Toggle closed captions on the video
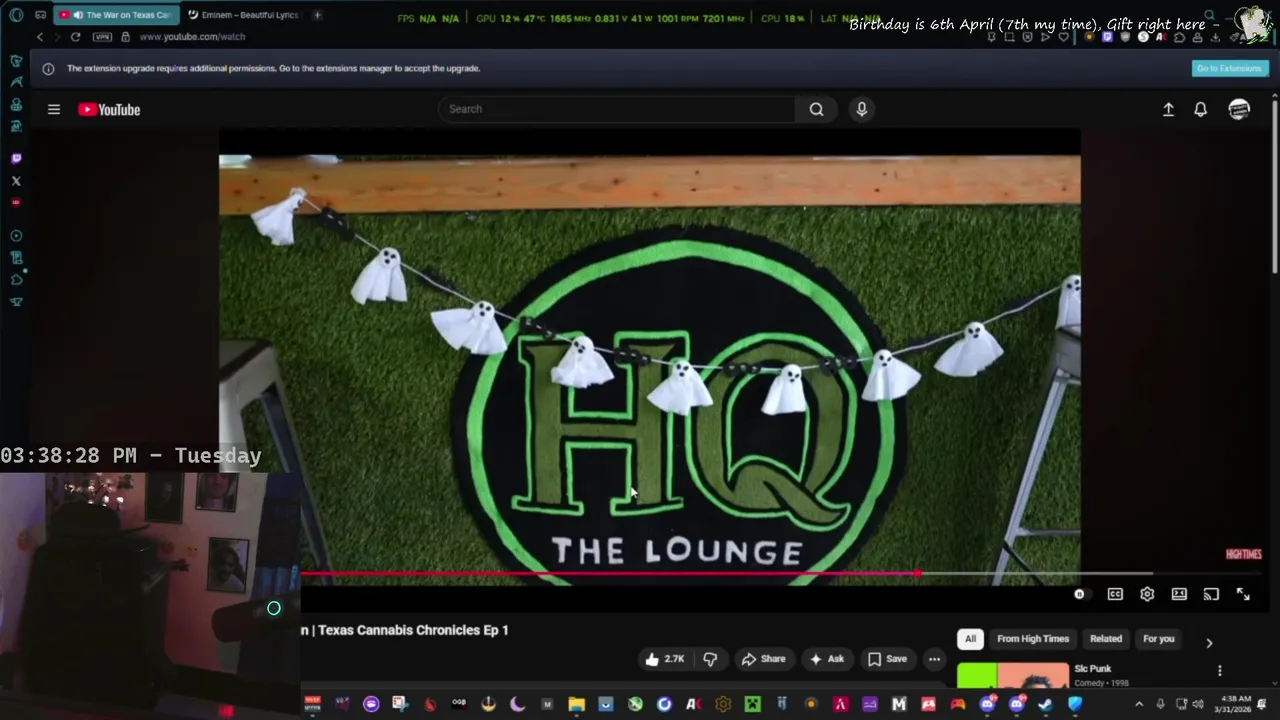The image size is (1280, 720). tap(1115, 594)
